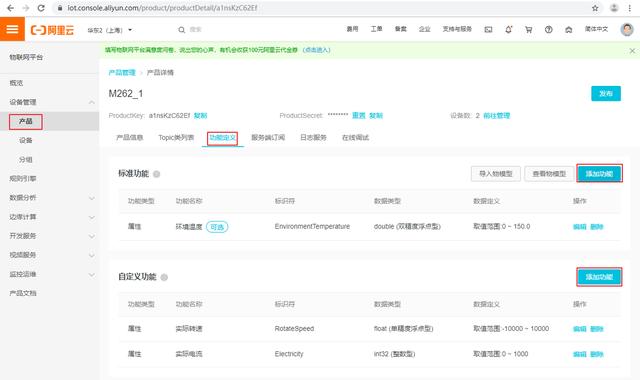The height and width of the screenshot is (380, 640).
Task: Open the 工单 menu
Action: 376,29
